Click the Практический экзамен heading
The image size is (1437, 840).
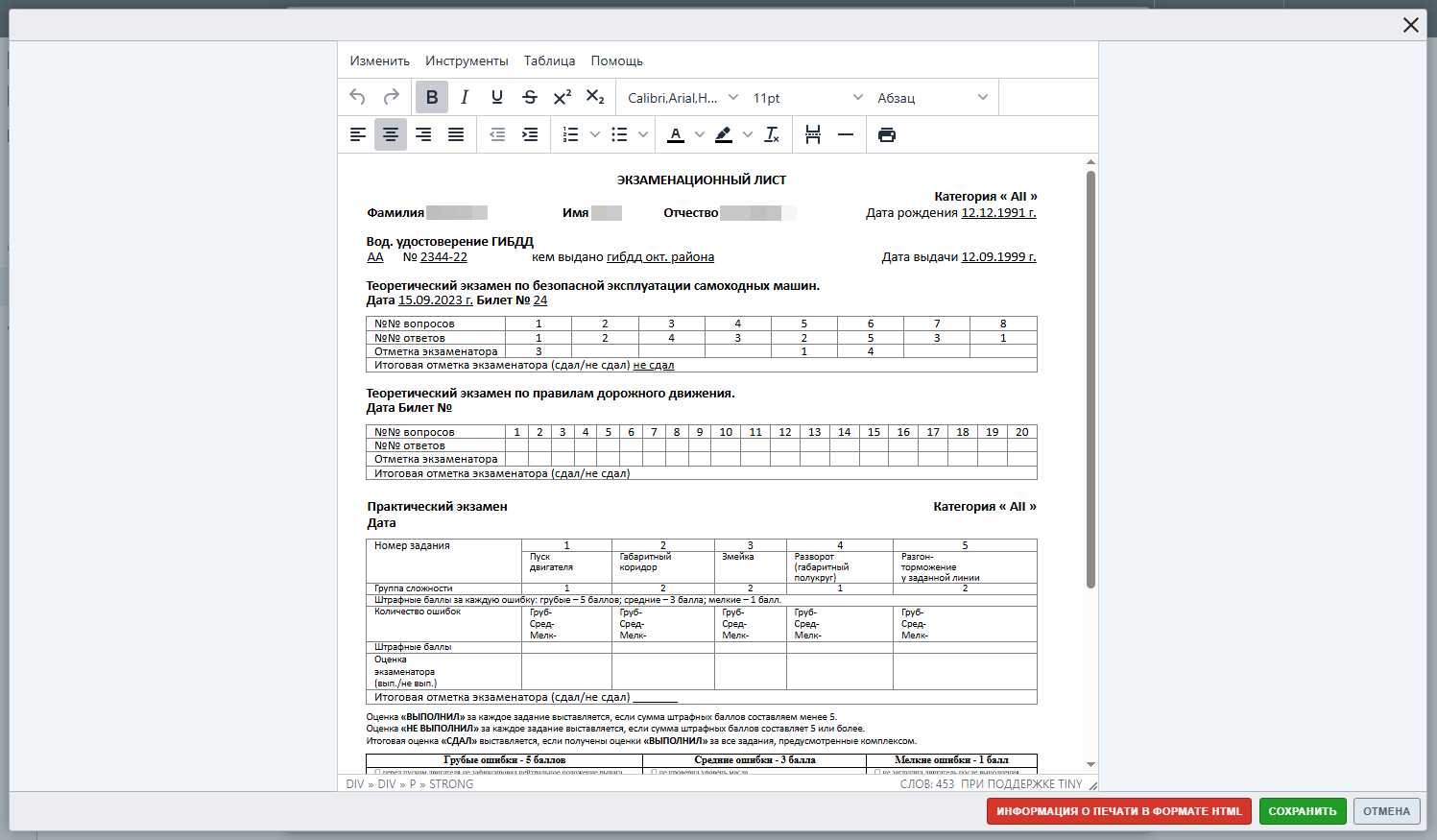(437, 506)
